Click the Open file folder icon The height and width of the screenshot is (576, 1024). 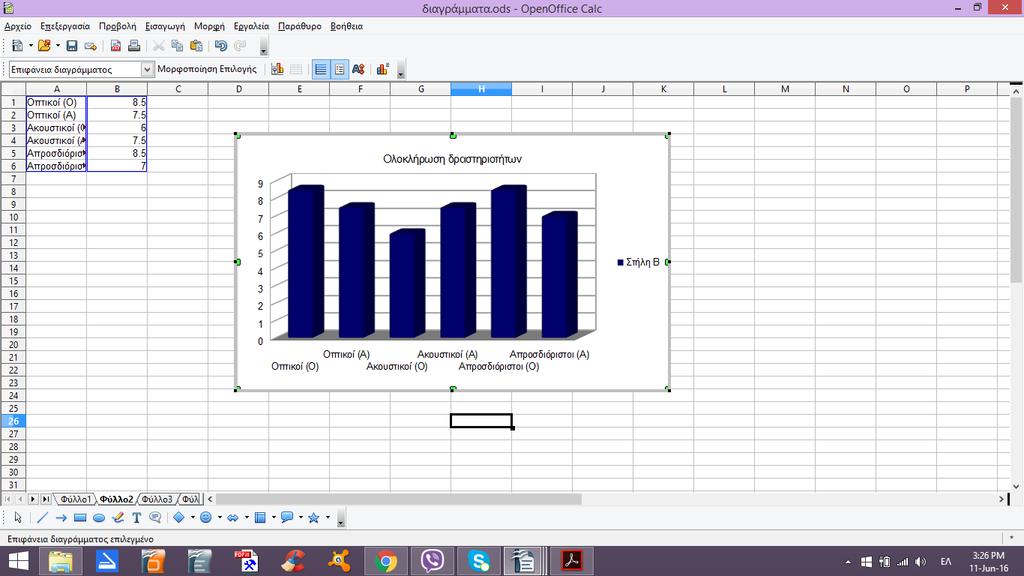point(44,46)
